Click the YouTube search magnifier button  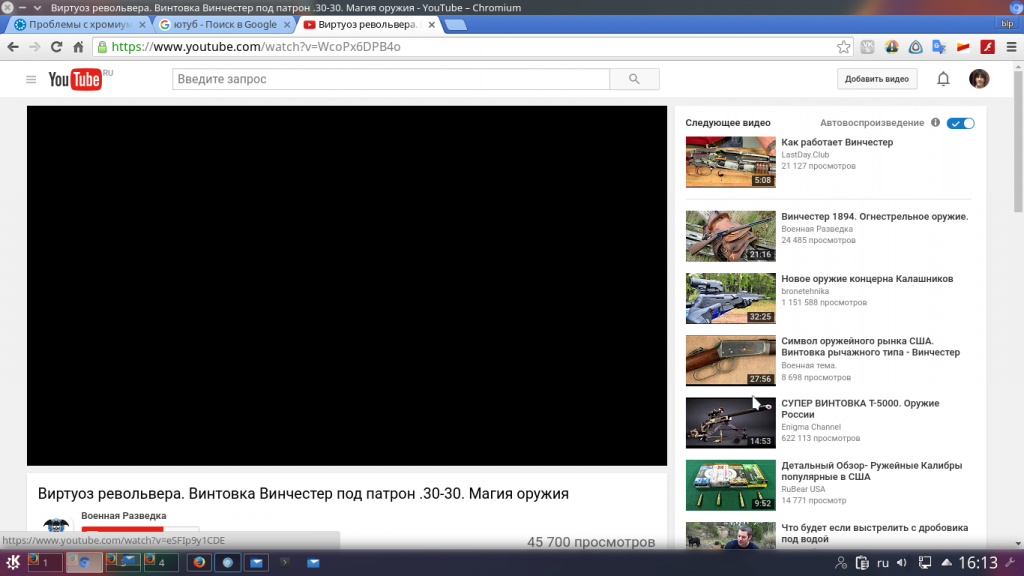click(634, 79)
